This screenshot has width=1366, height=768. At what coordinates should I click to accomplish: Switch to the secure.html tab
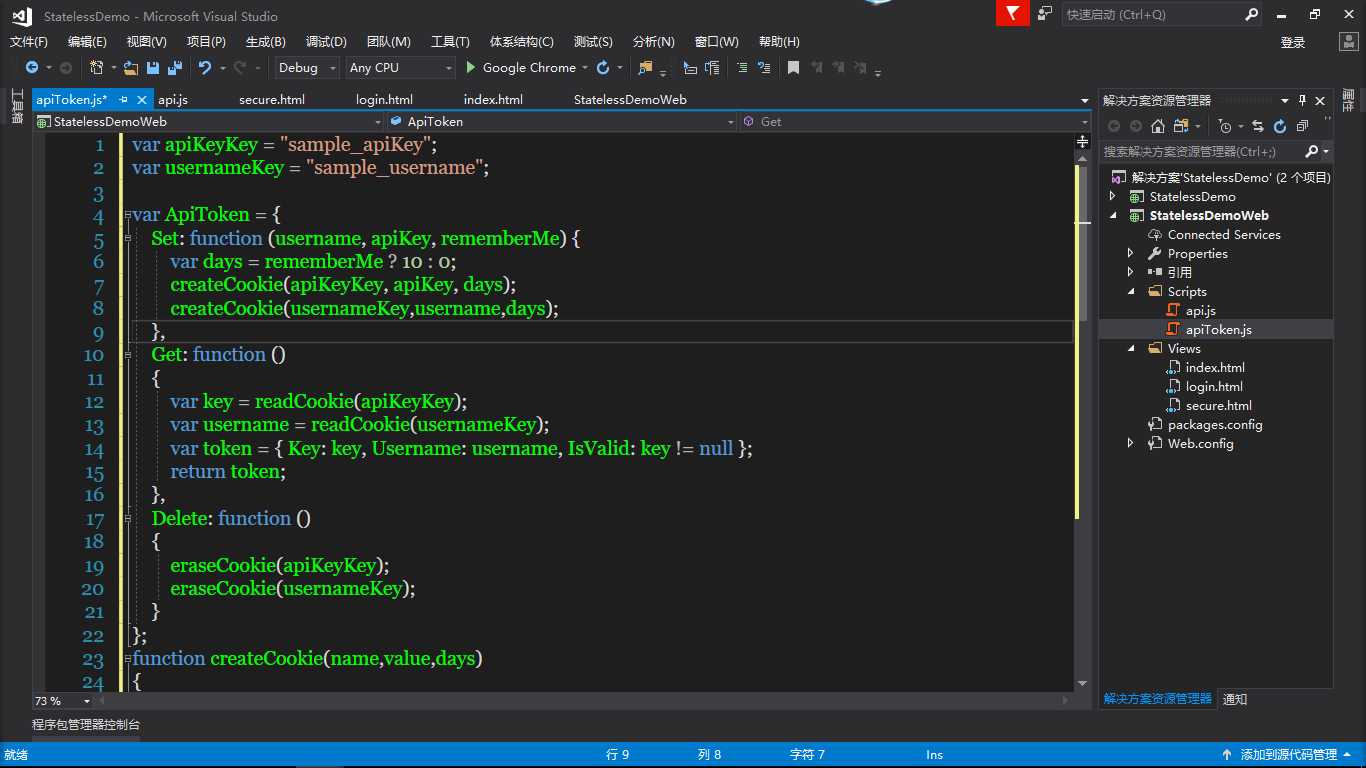(272, 100)
